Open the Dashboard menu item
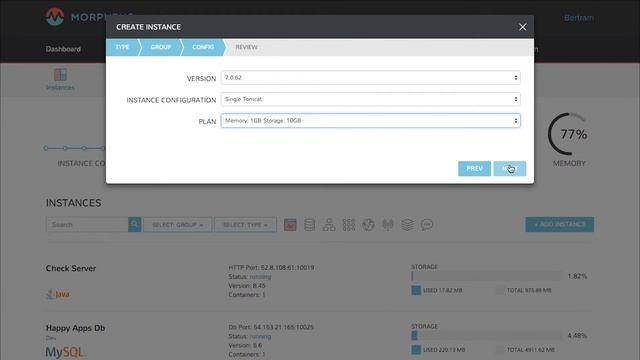Image resolution: width=640 pixels, height=360 pixels. pos(63,49)
